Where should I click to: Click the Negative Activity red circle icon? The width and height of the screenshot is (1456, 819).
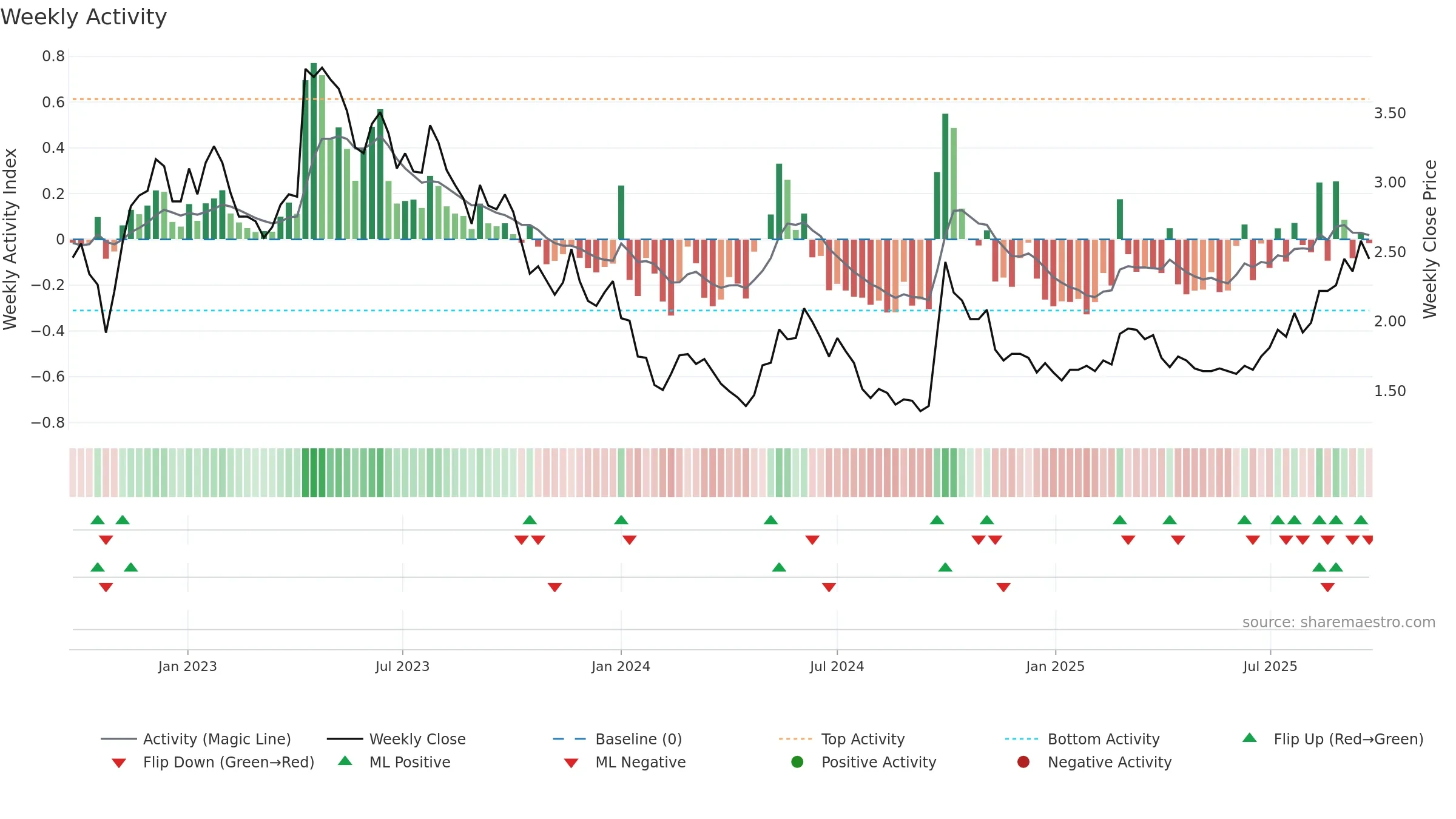[1023, 762]
